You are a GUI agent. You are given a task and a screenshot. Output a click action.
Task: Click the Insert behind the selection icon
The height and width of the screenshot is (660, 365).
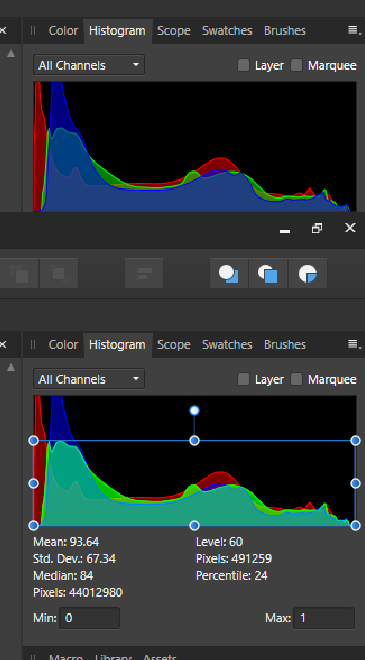[x=229, y=274]
